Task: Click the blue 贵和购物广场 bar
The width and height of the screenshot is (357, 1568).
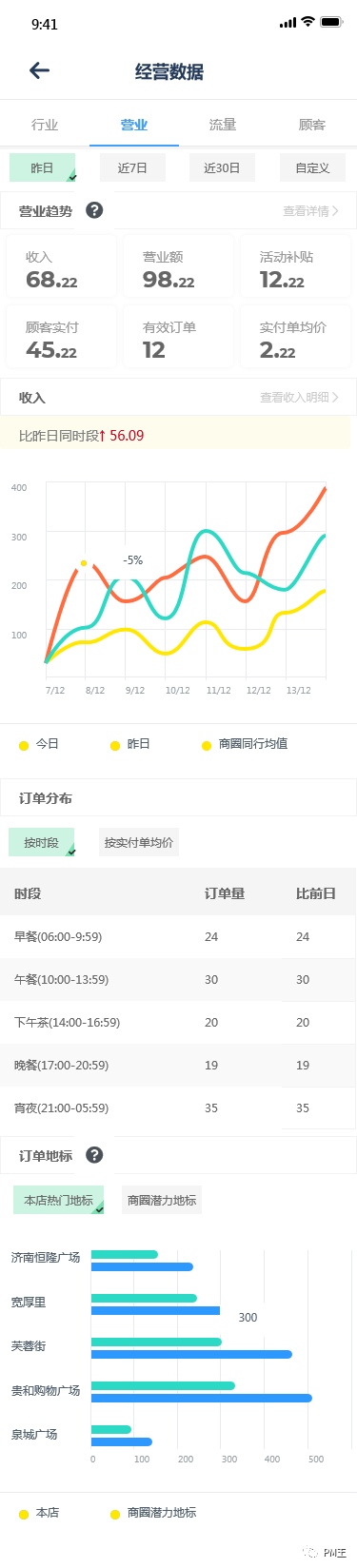Action: tap(202, 1398)
